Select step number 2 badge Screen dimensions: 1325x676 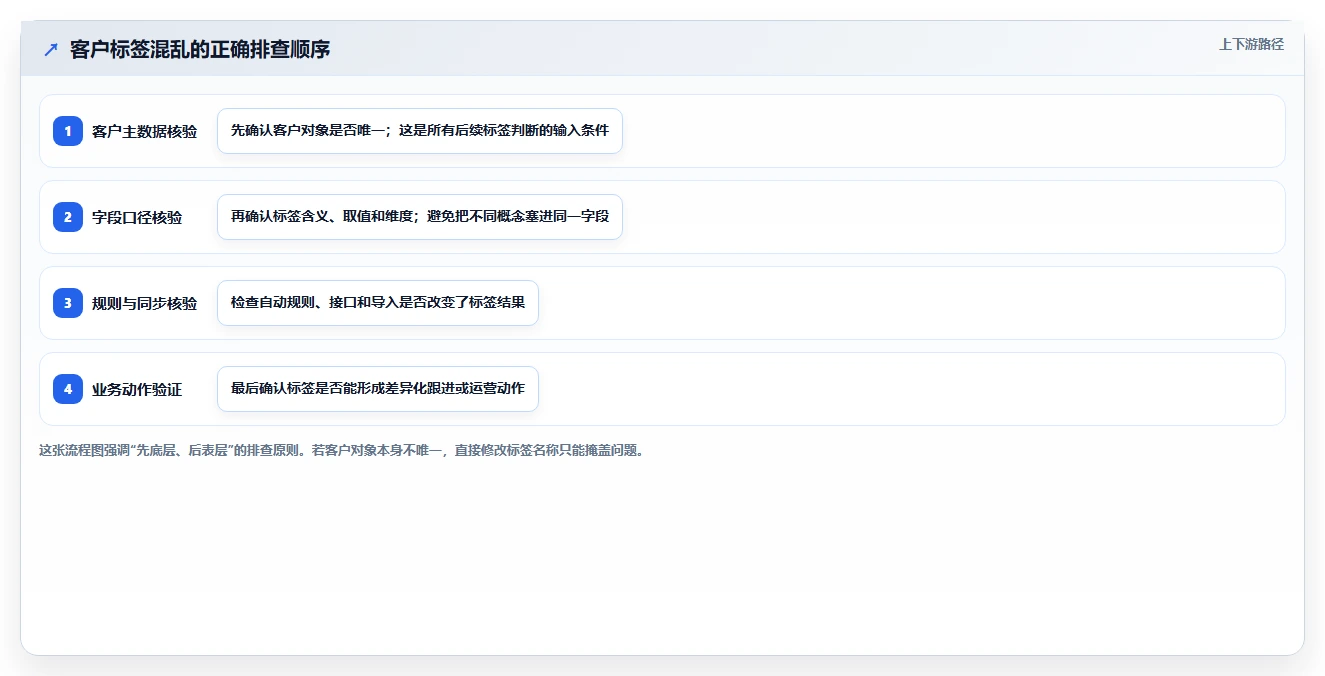68,217
